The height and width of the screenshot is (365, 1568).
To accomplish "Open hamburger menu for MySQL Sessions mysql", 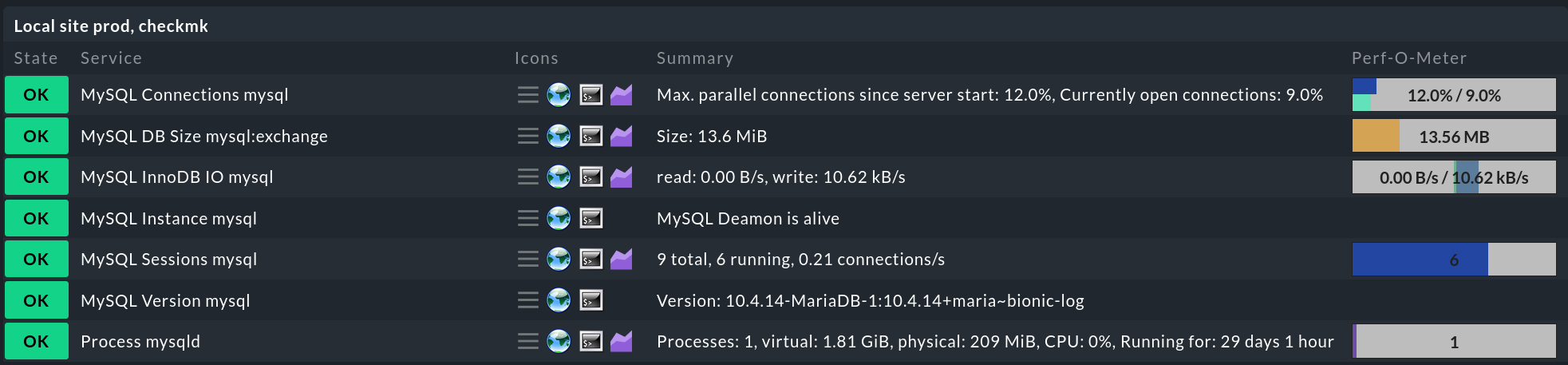I will coord(527,259).
